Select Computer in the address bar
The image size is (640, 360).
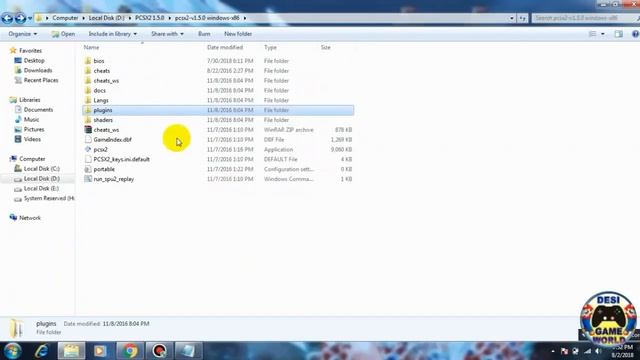click(x=65, y=18)
